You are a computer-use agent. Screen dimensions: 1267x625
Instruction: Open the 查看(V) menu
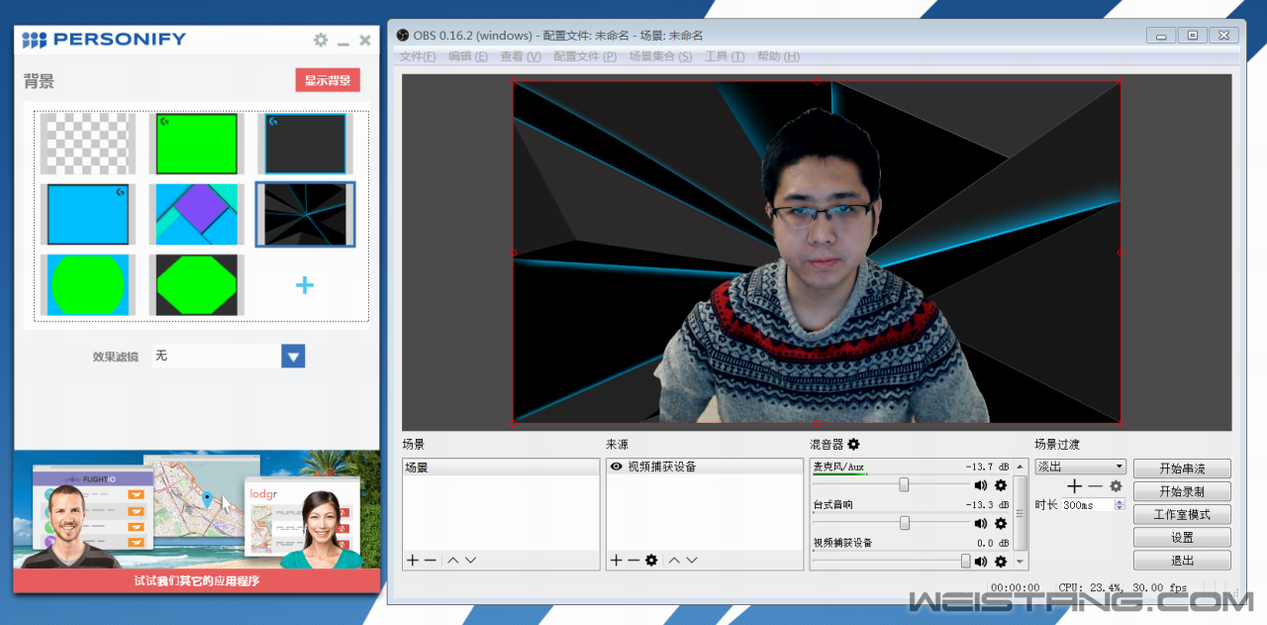coord(520,56)
